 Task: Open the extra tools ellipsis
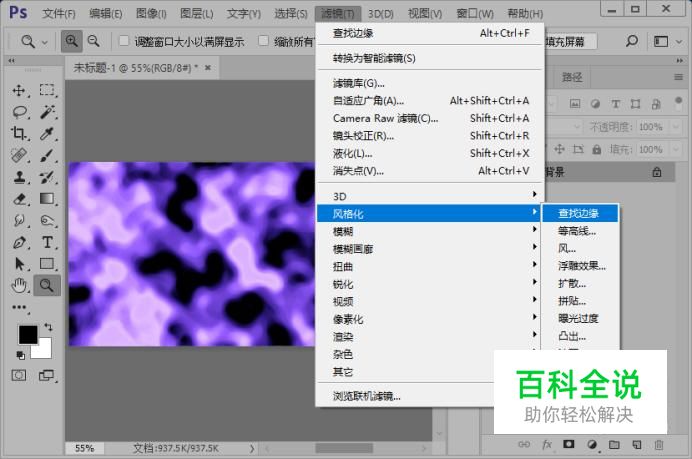[x=19, y=307]
